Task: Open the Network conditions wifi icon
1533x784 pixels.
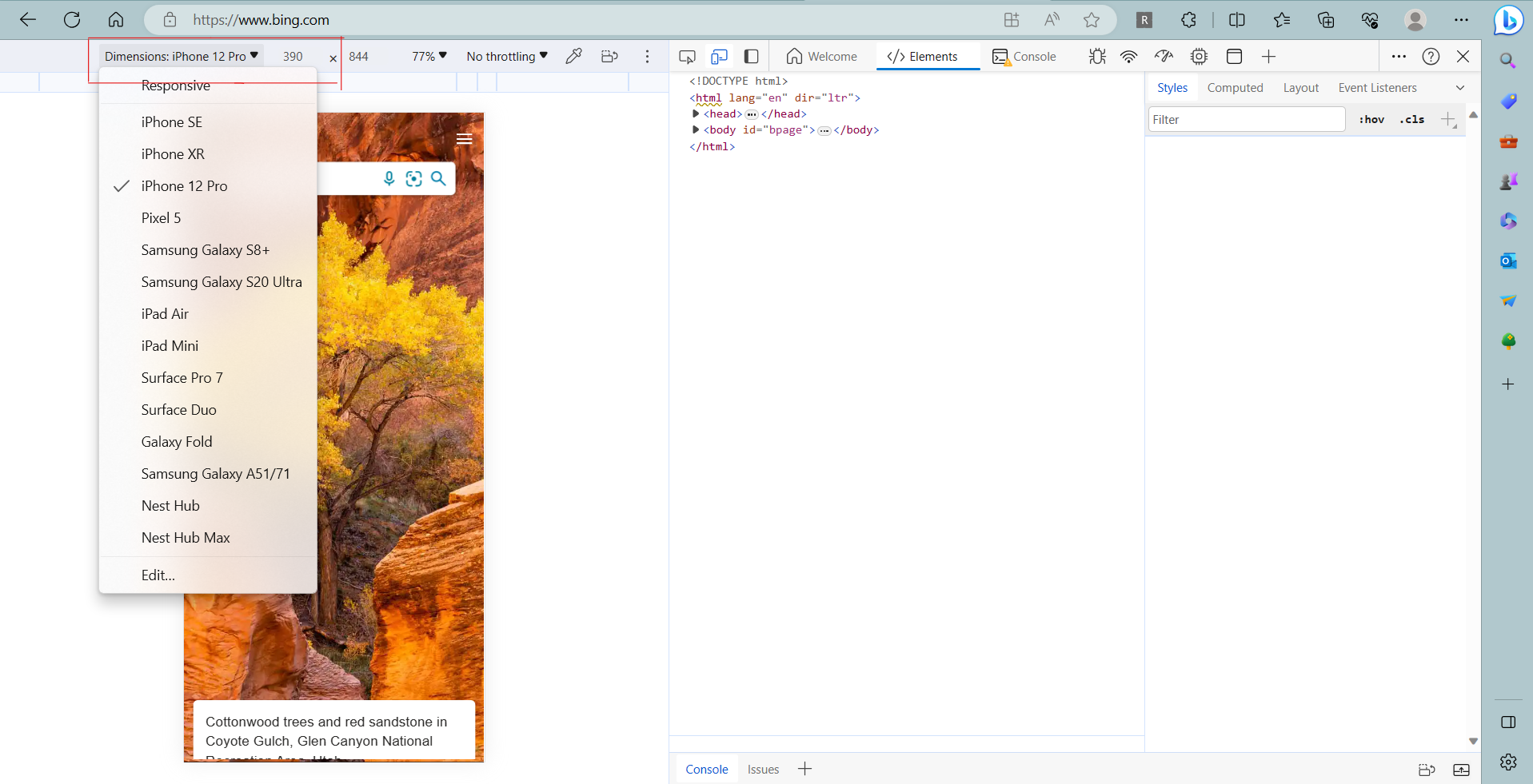Action: click(1128, 57)
